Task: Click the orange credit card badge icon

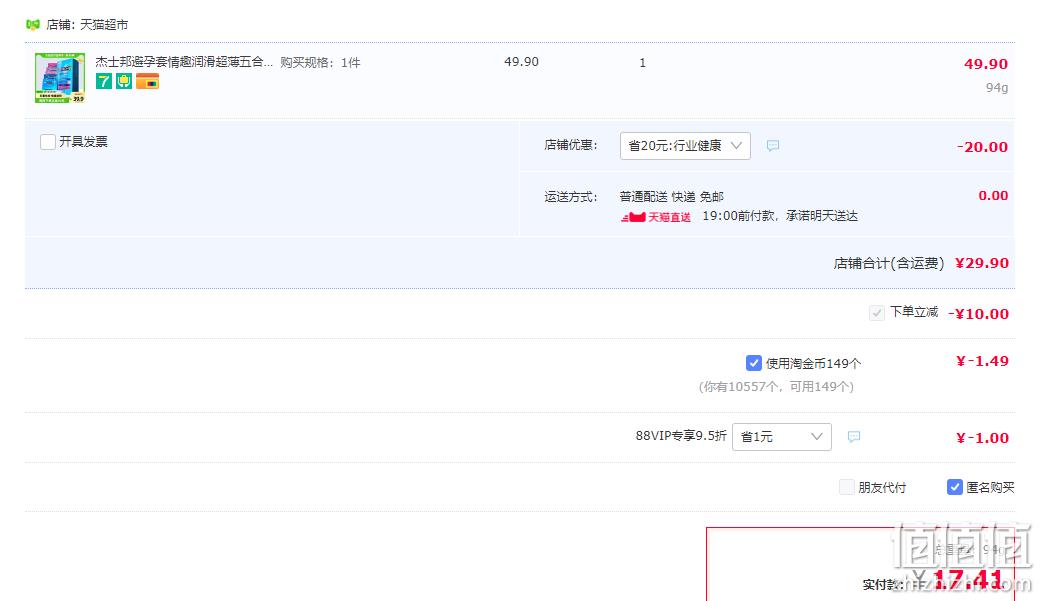Action: pos(147,81)
